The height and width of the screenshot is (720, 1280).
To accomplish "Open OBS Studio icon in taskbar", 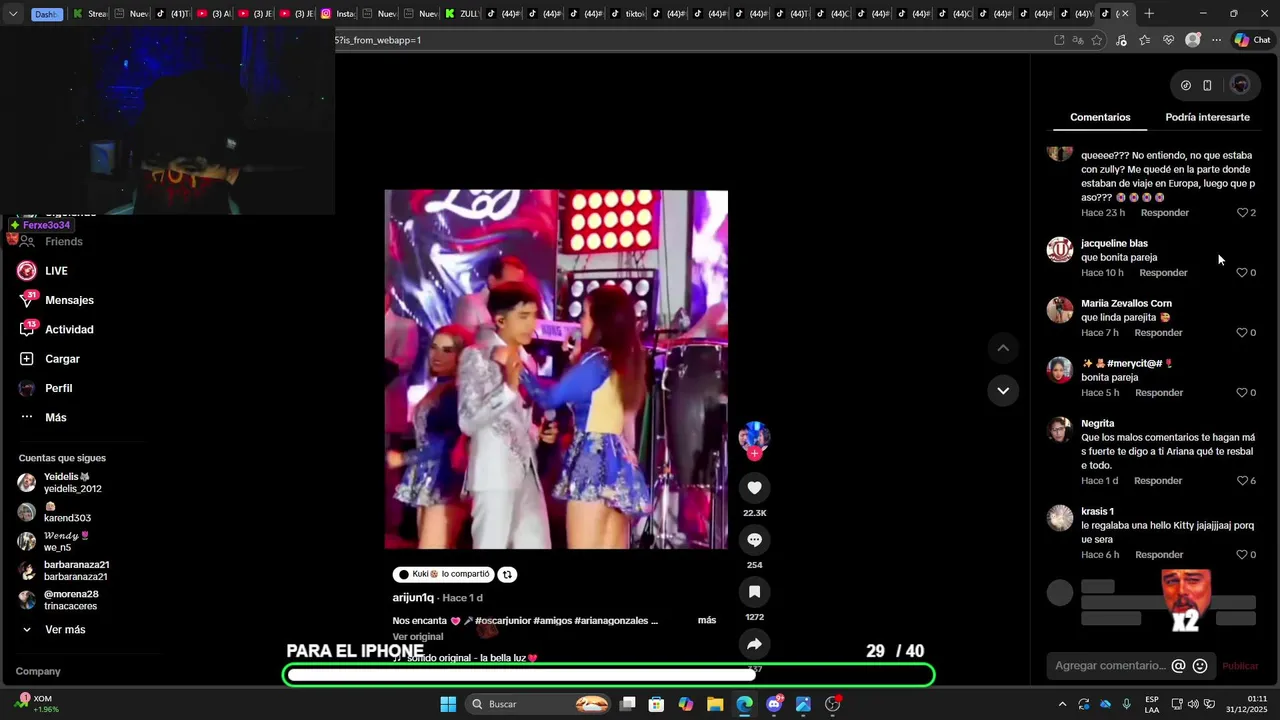I will tap(832, 704).
